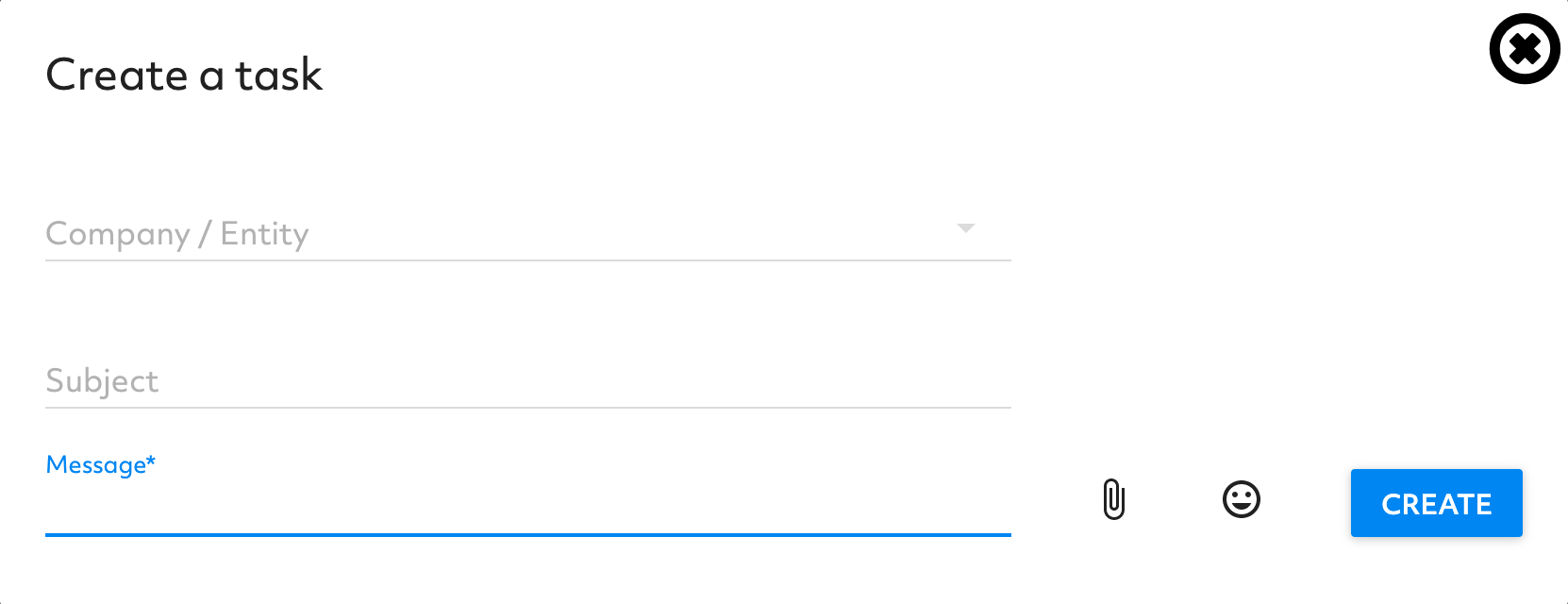Click the blue CREATE button
Screen dimensions: 1568x604
pyautogui.click(x=1436, y=503)
